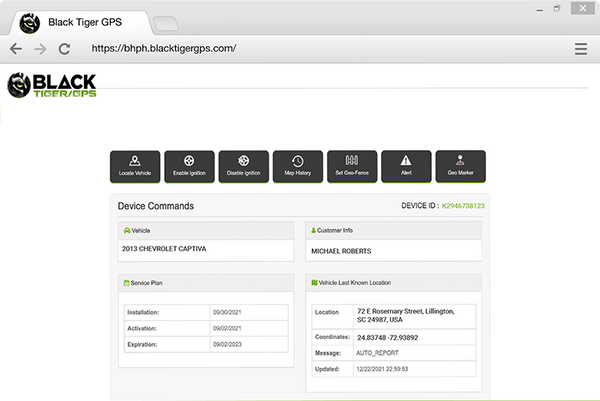Click the address 72 E Rosemary Street
The width and height of the screenshot is (600, 401).
pos(406,316)
